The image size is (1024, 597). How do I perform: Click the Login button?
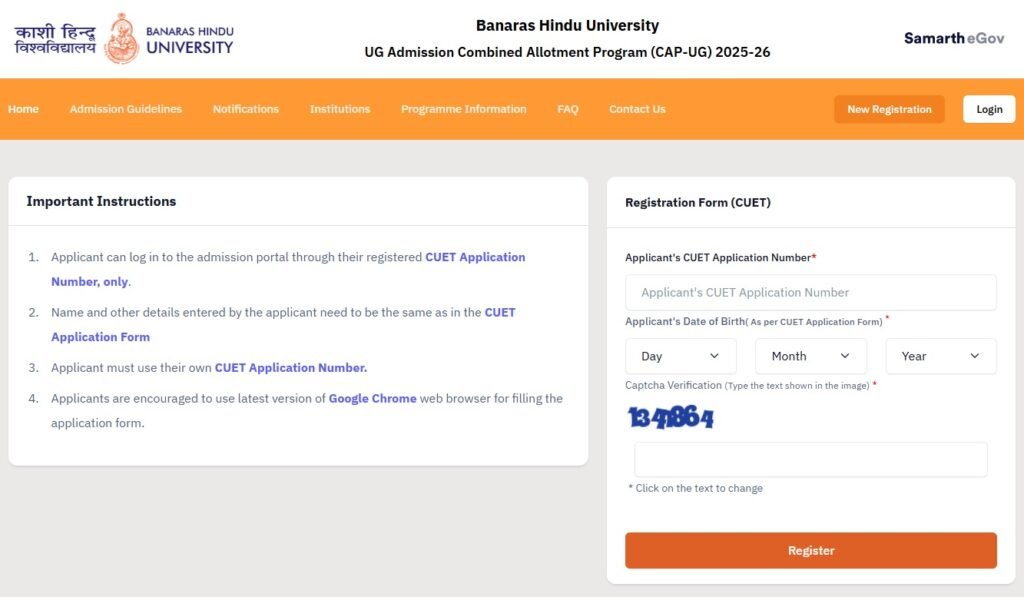988,109
